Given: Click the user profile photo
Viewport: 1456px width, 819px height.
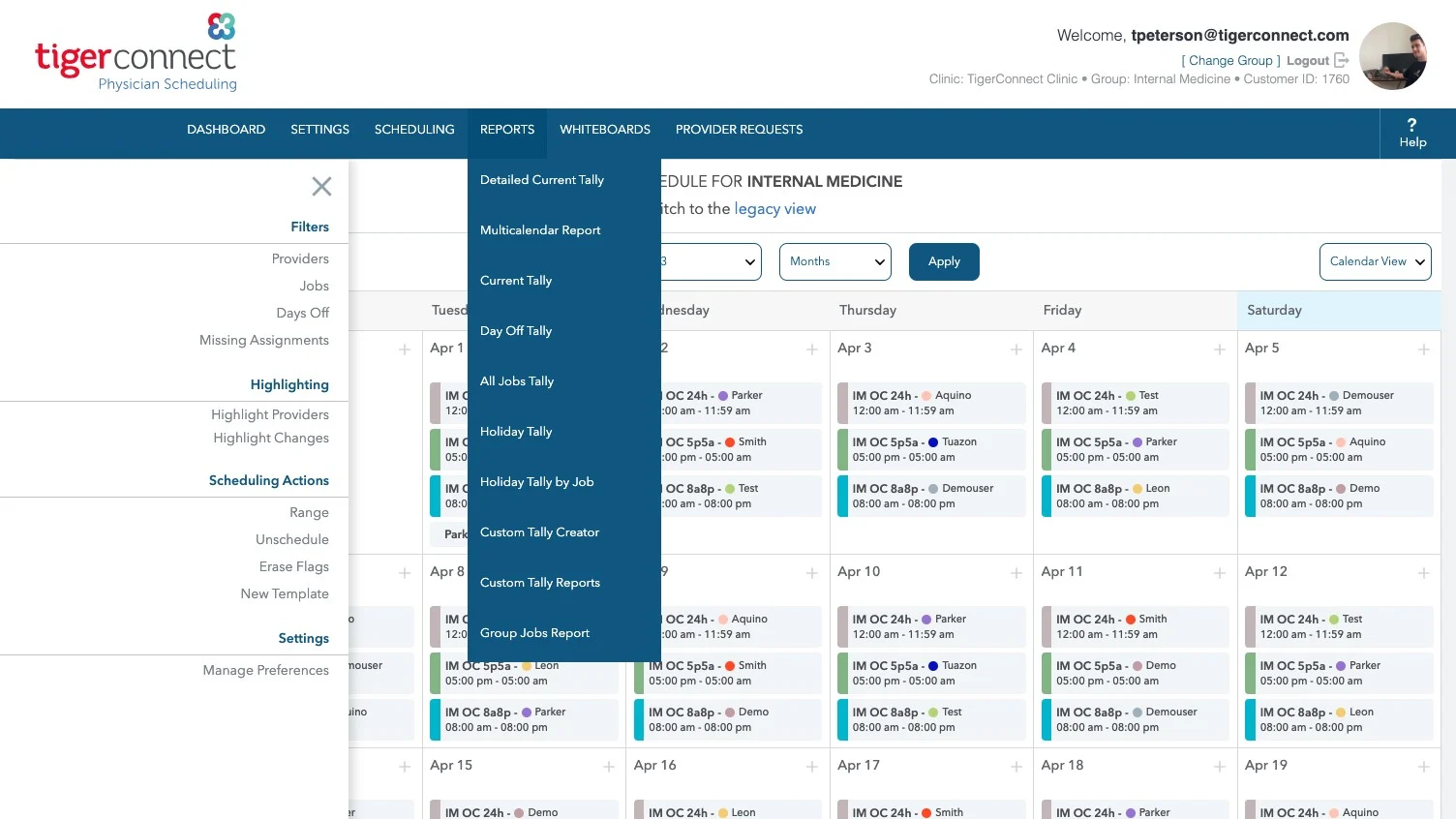Looking at the screenshot, I should point(1393,56).
